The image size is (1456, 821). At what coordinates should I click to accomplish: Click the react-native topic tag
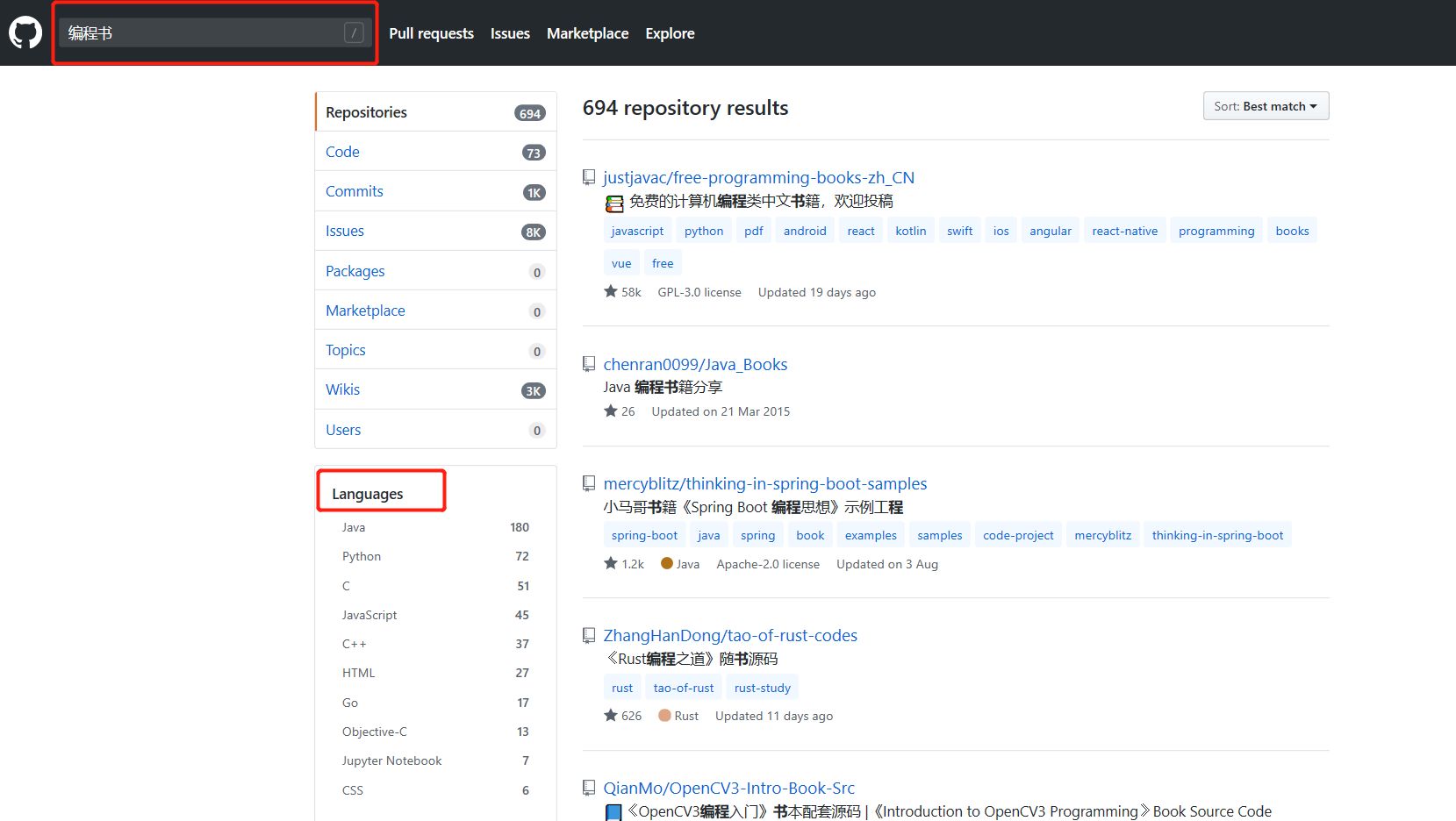[1124, 231]
